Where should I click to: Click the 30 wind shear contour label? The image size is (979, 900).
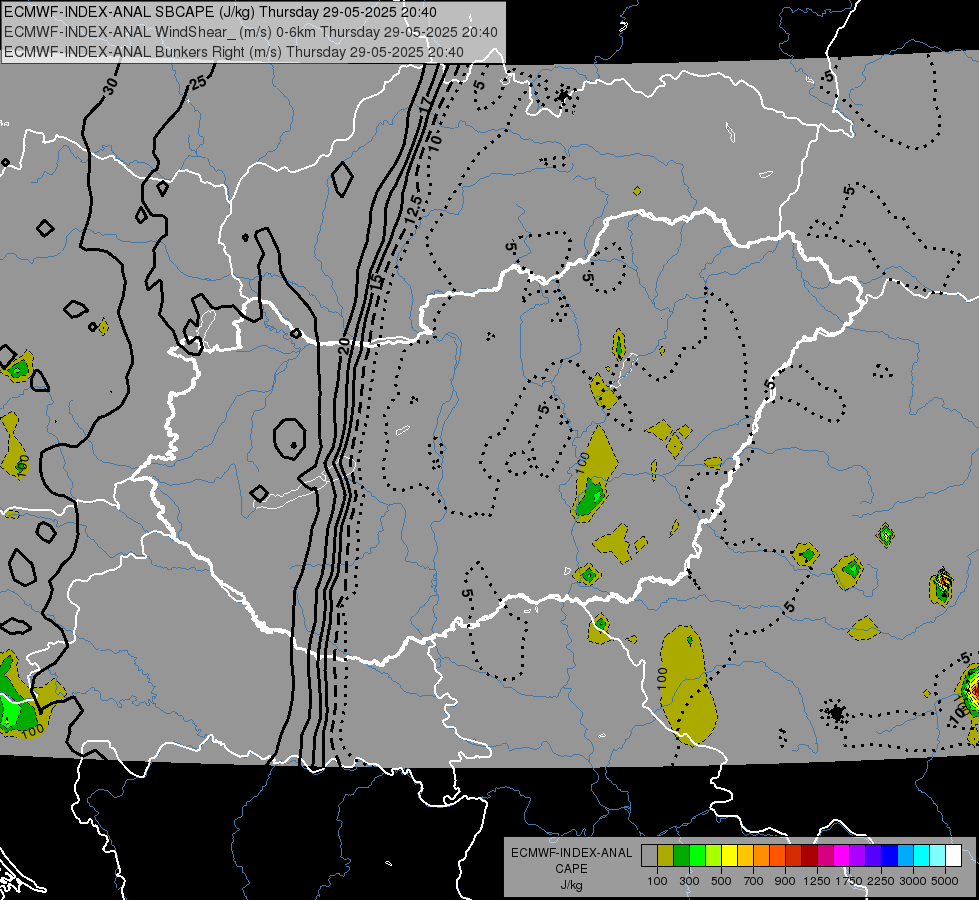click(x=110, y=86)
